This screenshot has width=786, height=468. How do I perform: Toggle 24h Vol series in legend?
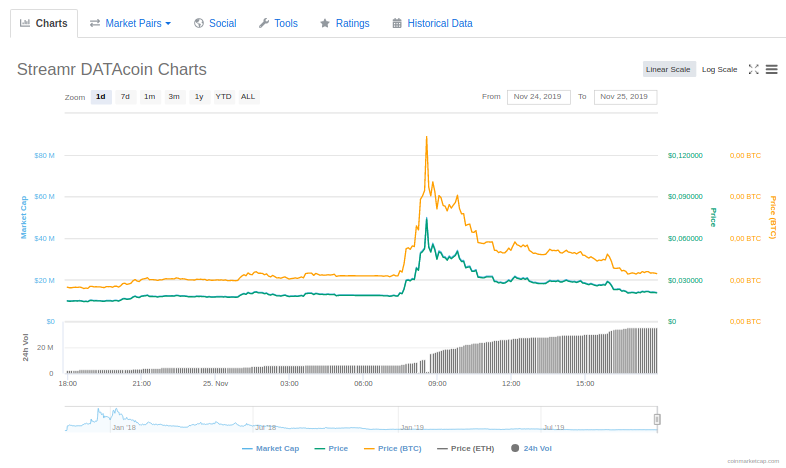(x=531, y=448)
